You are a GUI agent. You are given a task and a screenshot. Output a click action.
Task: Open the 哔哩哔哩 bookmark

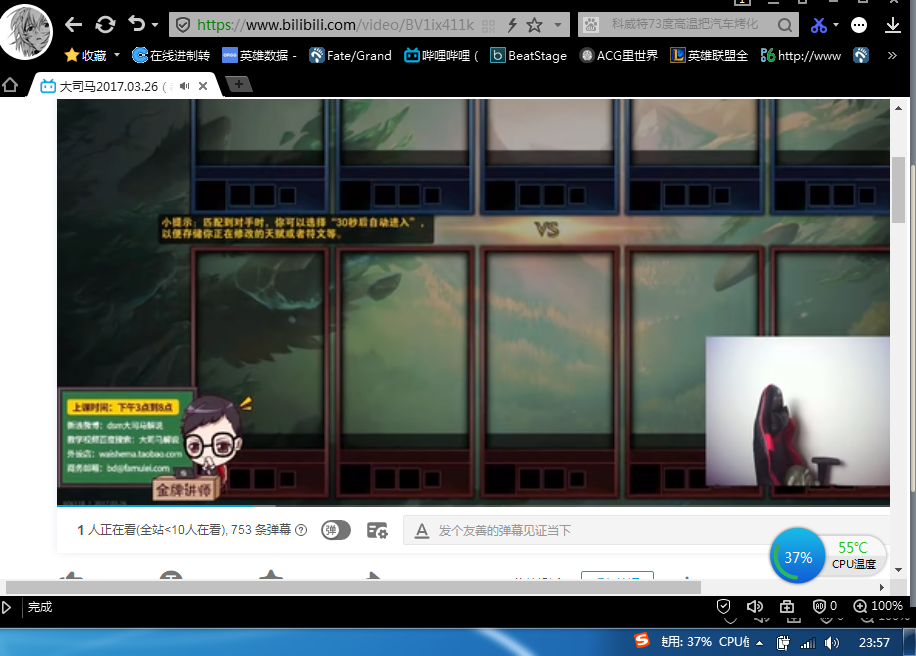click(x=441, y=55)
